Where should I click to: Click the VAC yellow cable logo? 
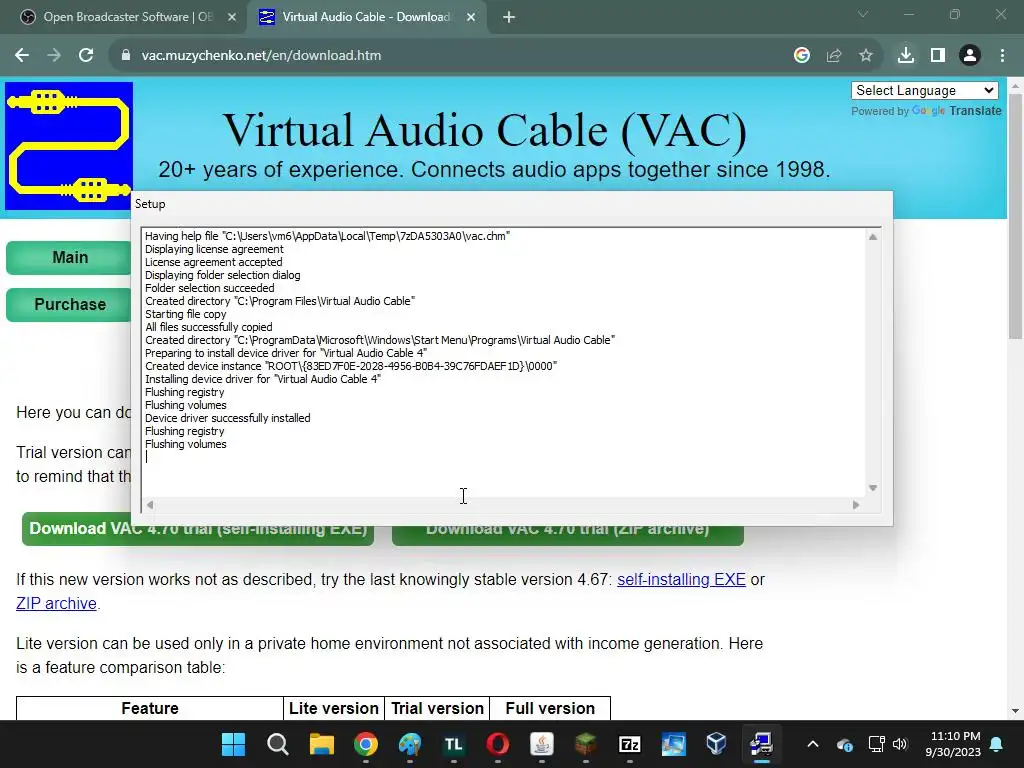(69, 146)
